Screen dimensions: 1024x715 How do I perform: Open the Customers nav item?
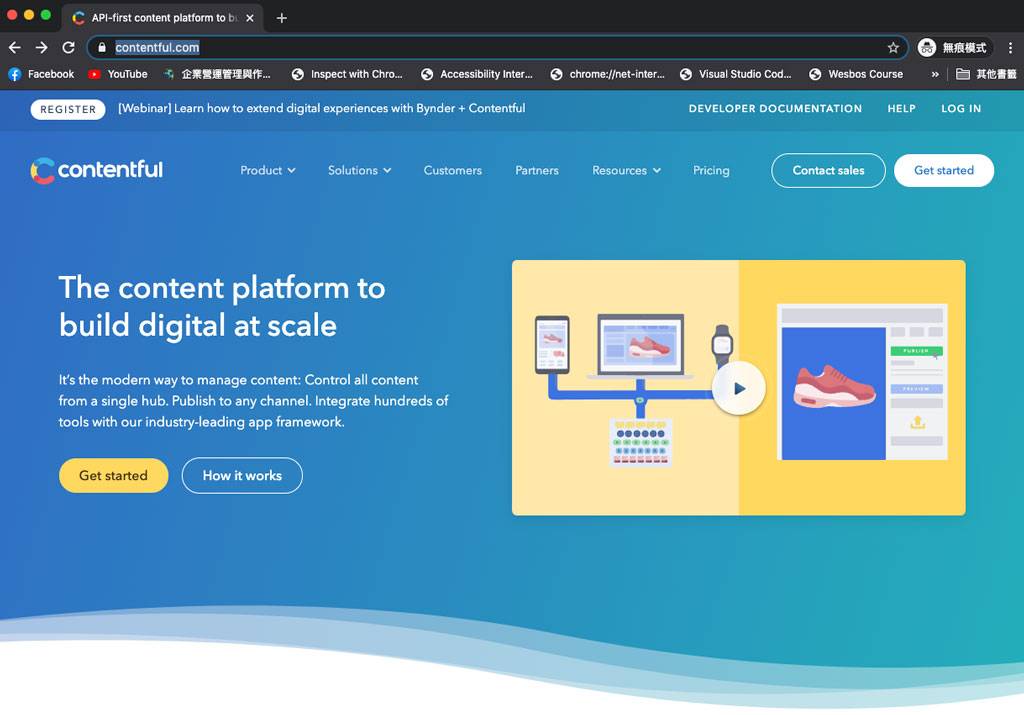[453, 170]
